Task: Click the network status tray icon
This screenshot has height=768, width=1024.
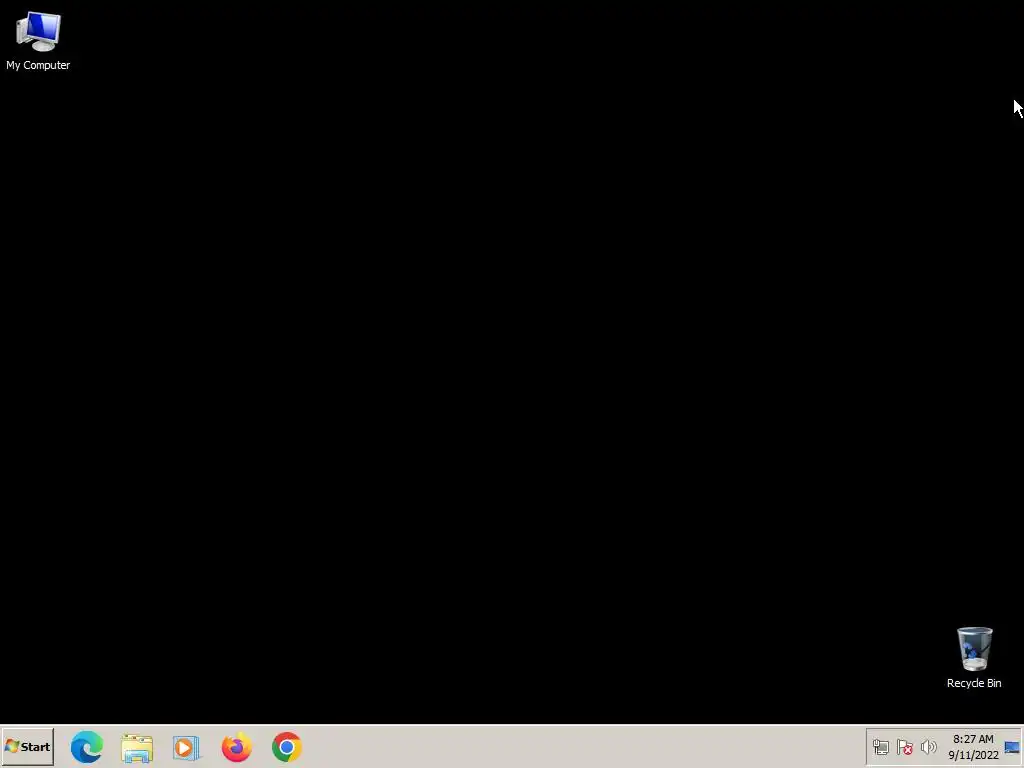Action: (881, 746)
